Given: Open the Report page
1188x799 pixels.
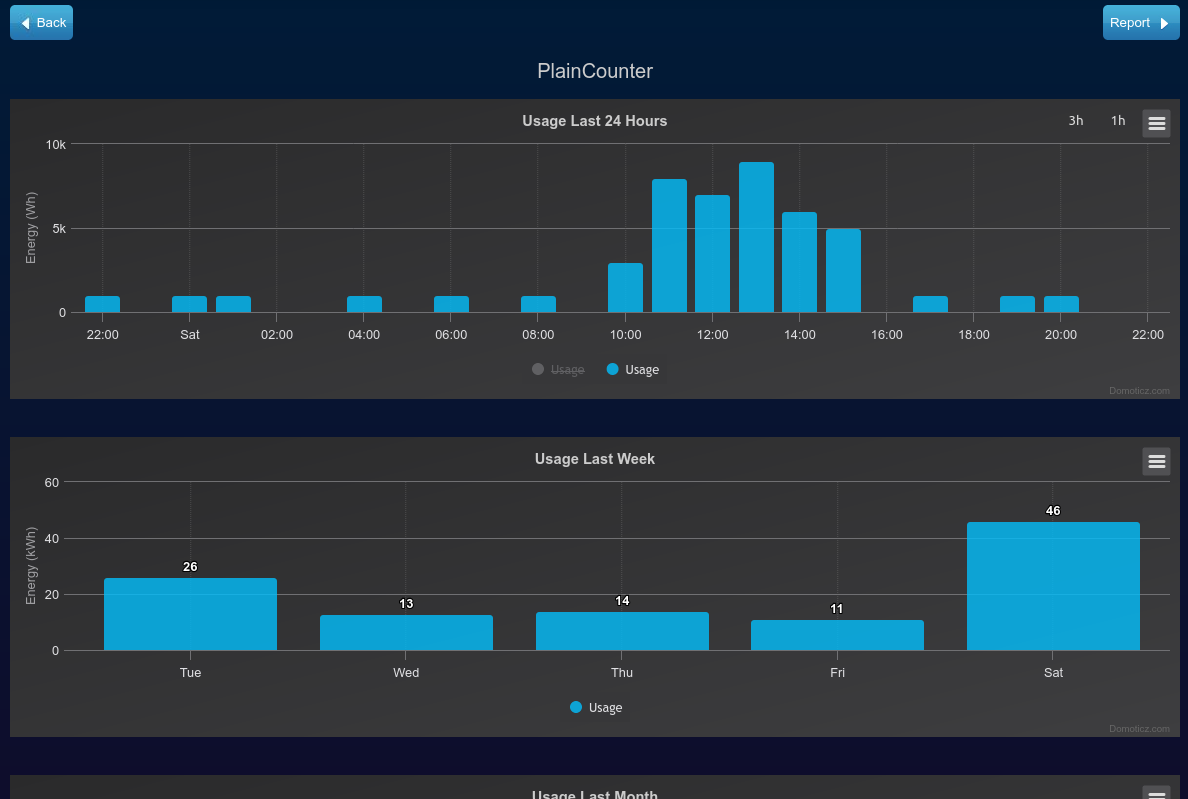Looking at the screenshot, I should tap(1141, 23).
